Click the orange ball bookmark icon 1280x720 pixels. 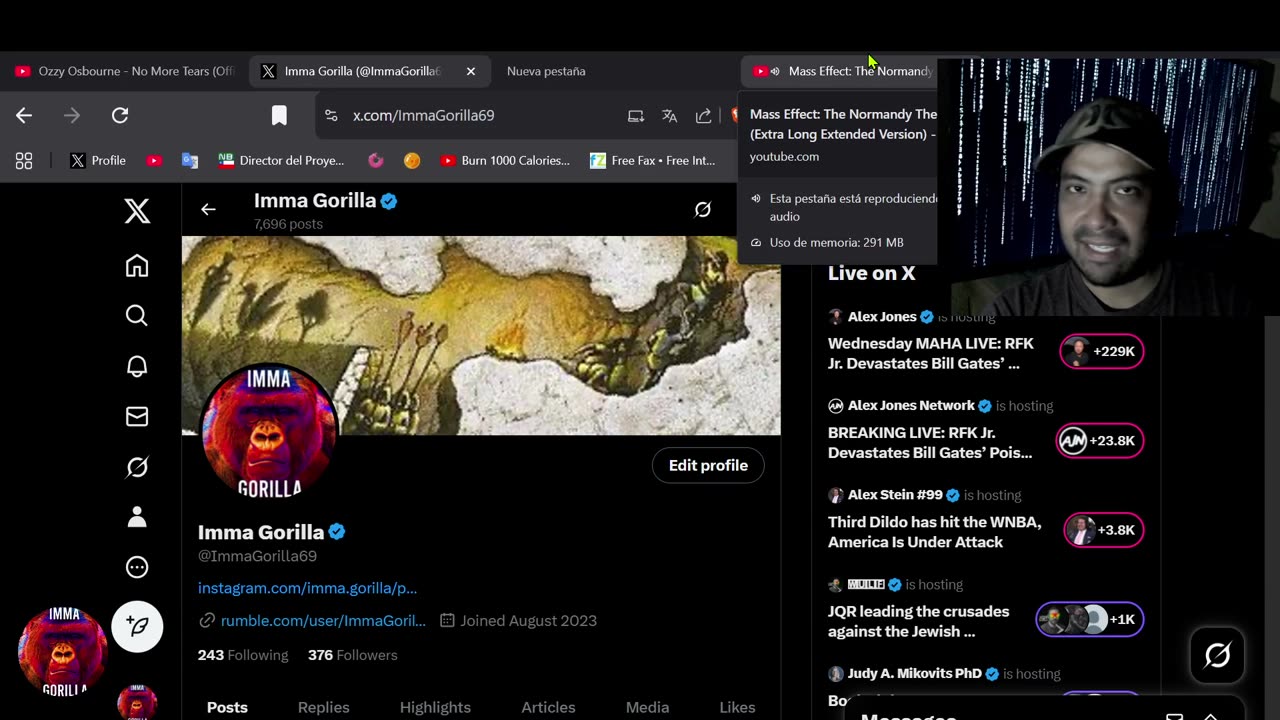412,160
